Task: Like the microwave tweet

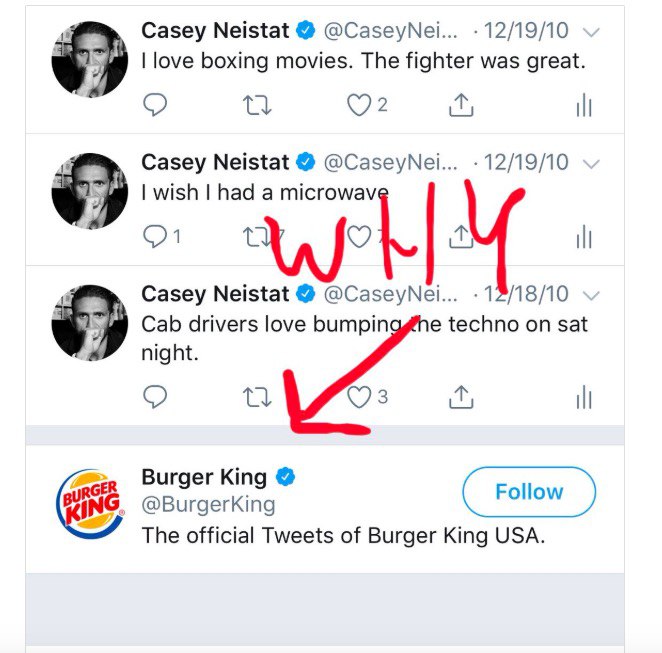Action: click(x=359, y=236)
